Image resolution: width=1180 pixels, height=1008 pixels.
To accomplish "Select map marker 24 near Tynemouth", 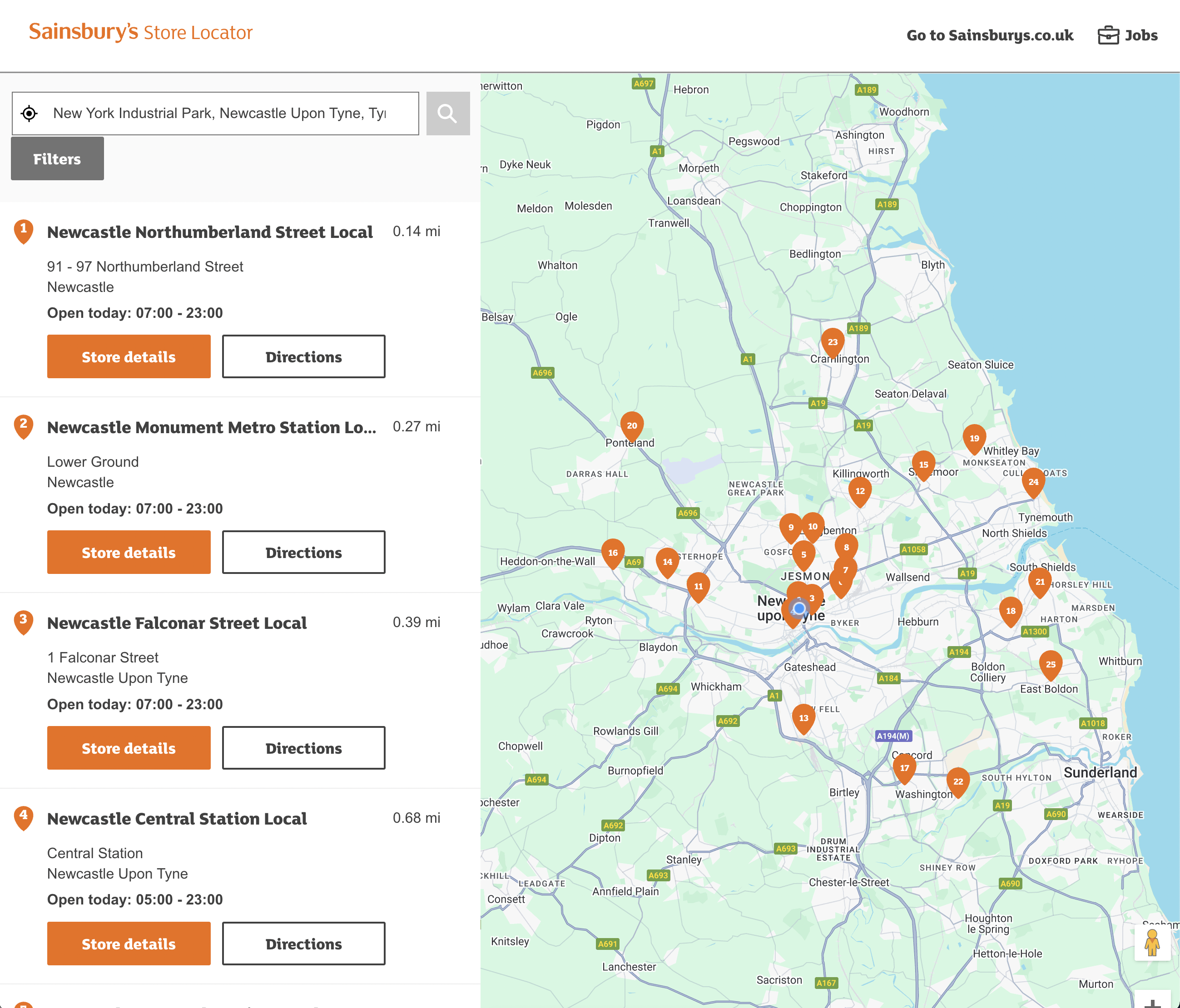I will click(x=1033, y=482).
